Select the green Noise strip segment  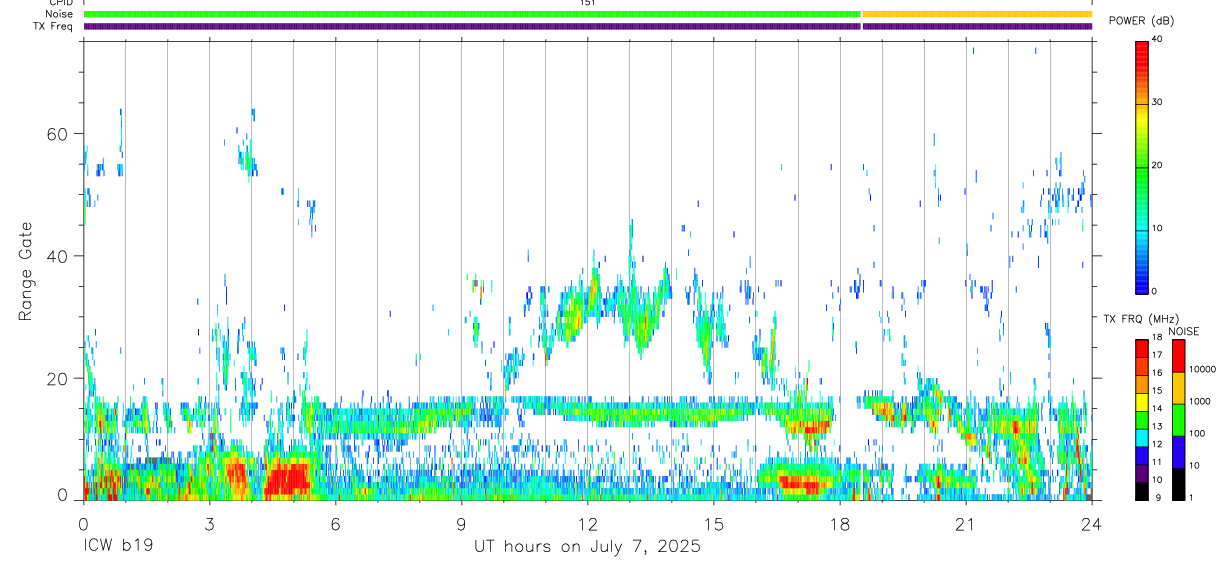click(x=472, y=14)
